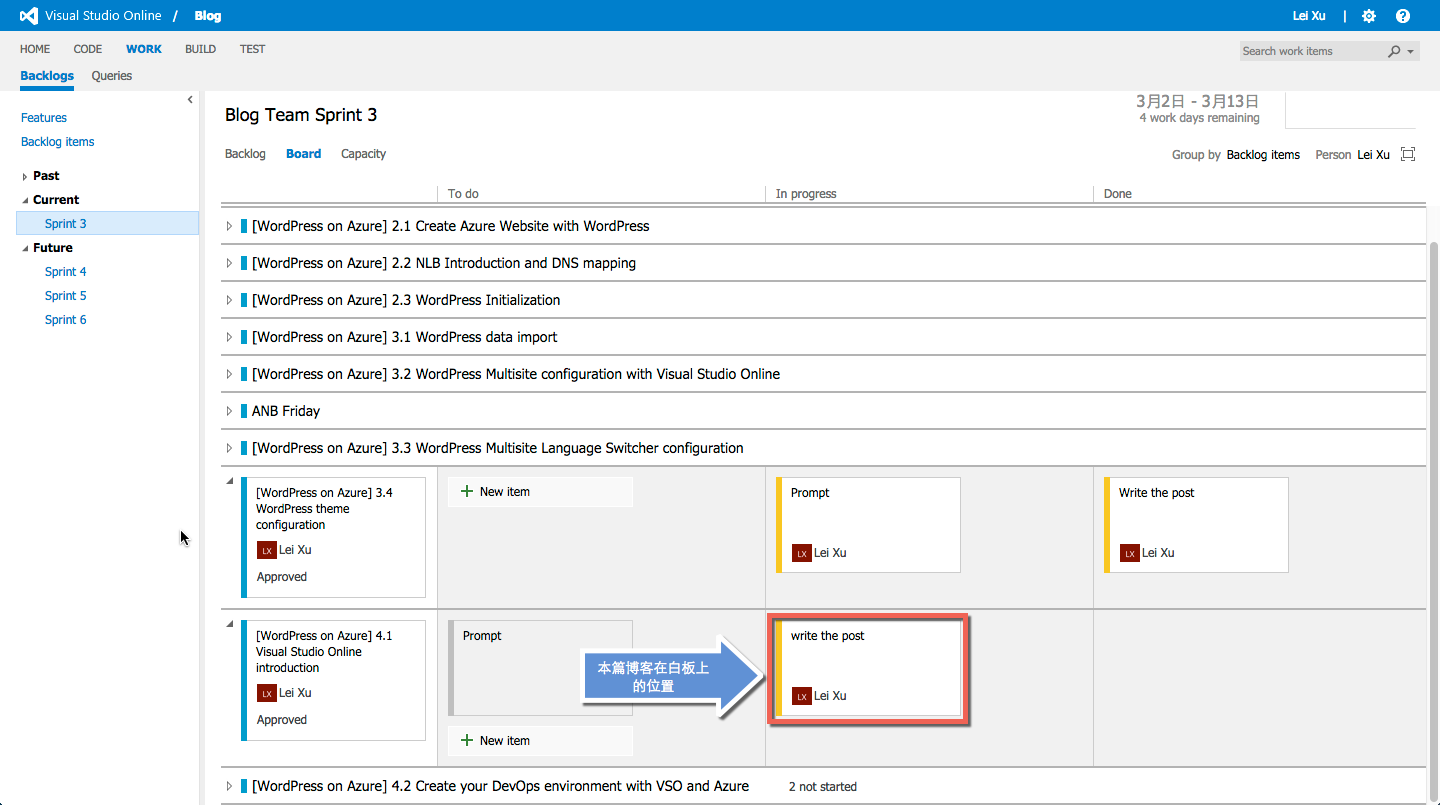Select Sprint 4 in the sidebar
Viewport: 1440px width, 805px height.
point(66,272)
